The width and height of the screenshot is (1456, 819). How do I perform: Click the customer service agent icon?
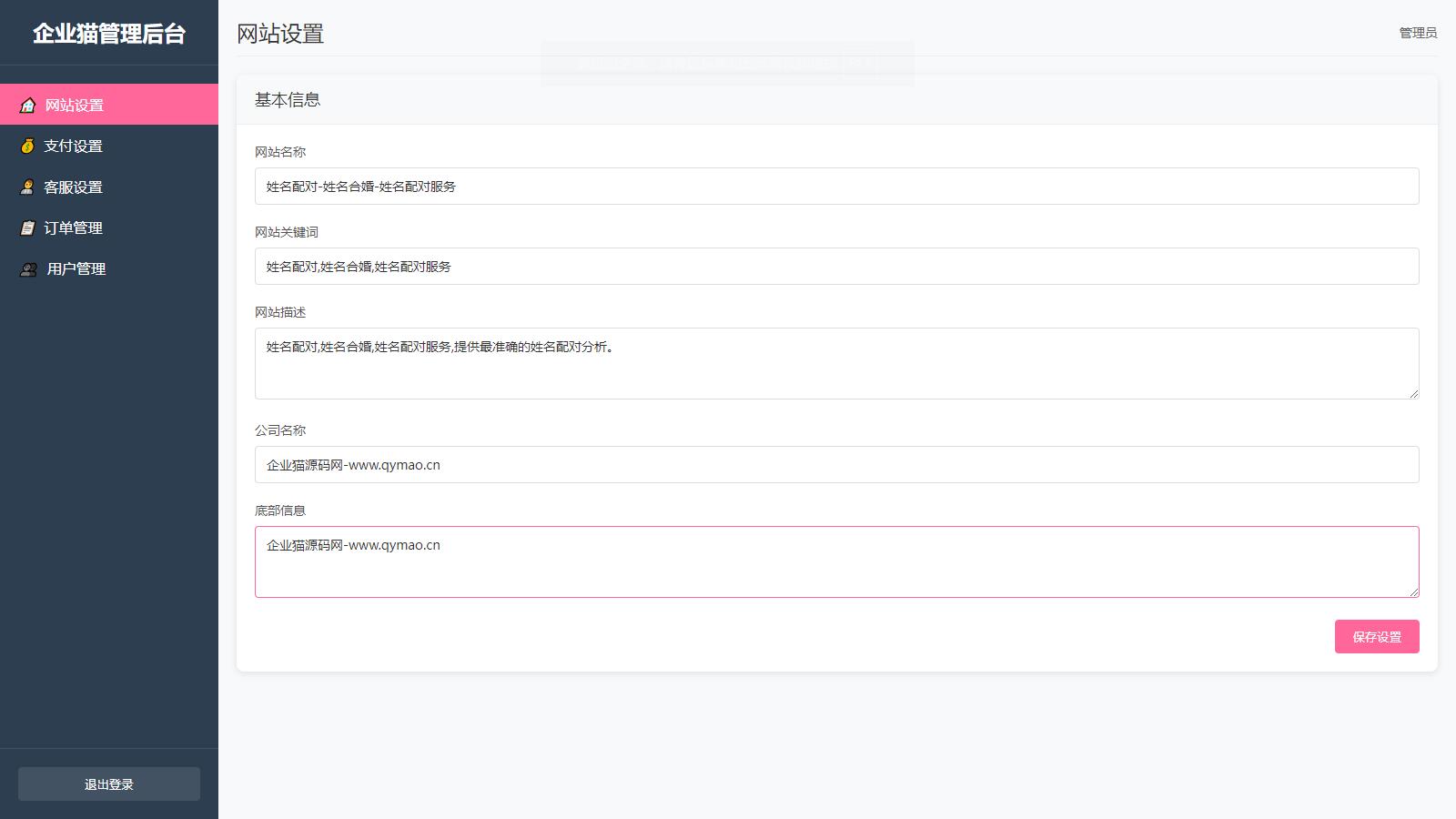(x=27, y=187)
